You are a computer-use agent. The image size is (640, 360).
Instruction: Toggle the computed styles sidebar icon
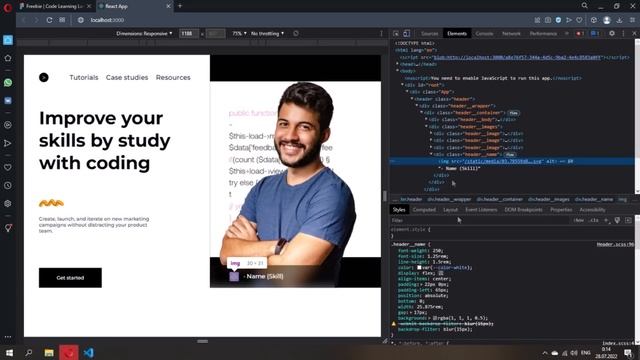628,220
